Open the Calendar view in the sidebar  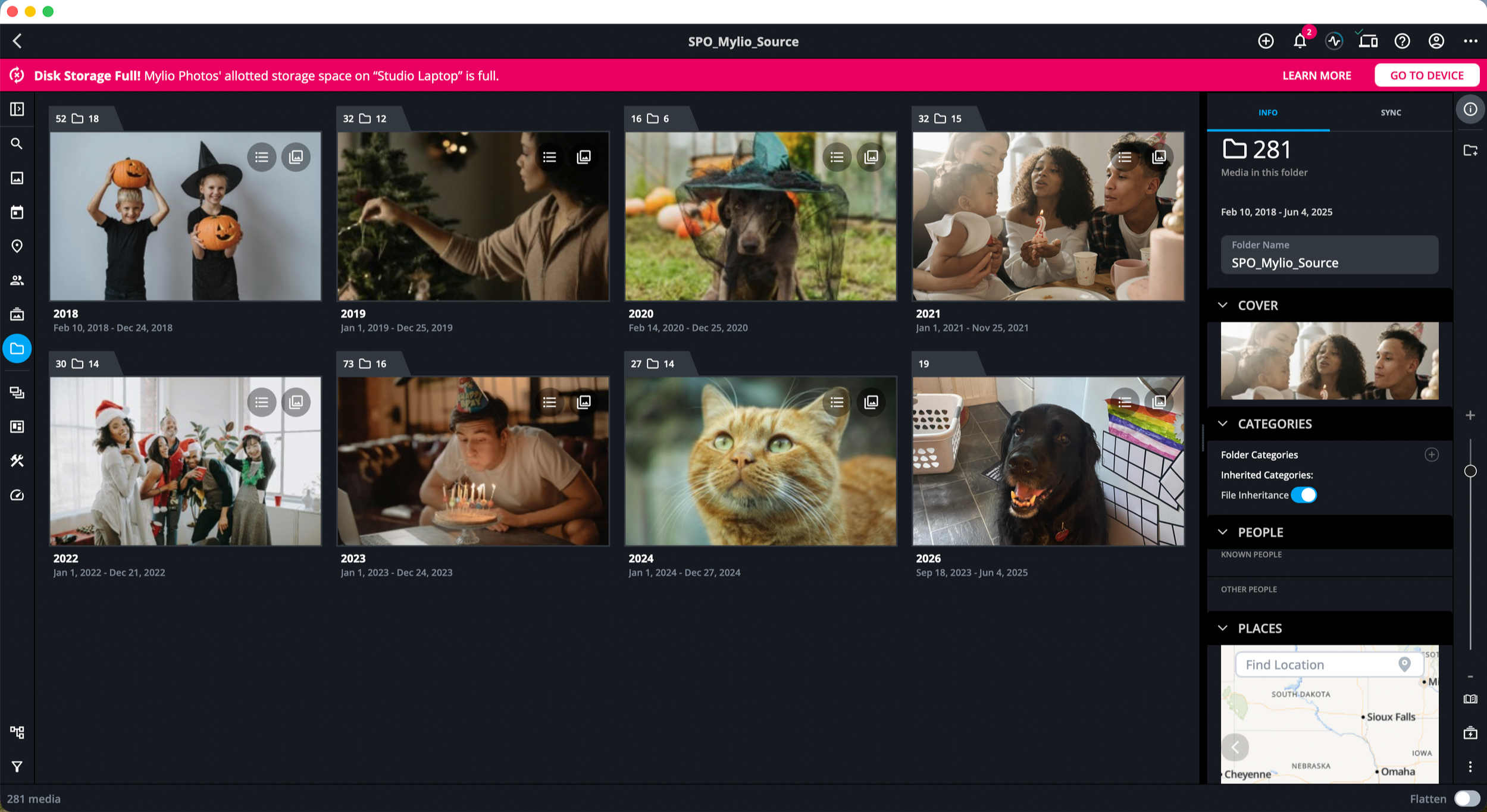17,212
